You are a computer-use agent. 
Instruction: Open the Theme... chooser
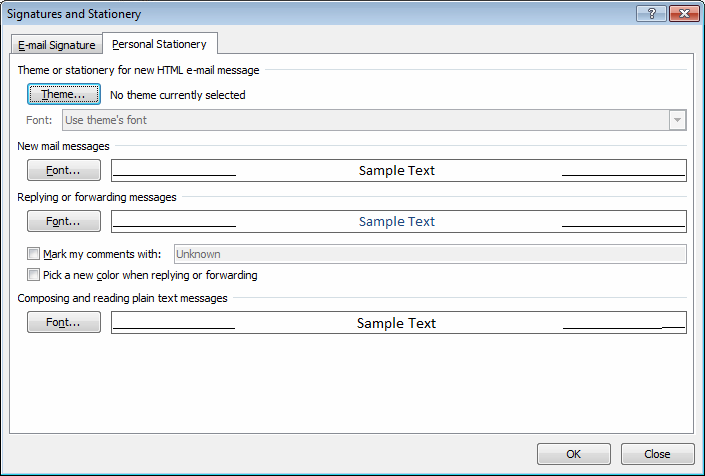coord(63,94)
